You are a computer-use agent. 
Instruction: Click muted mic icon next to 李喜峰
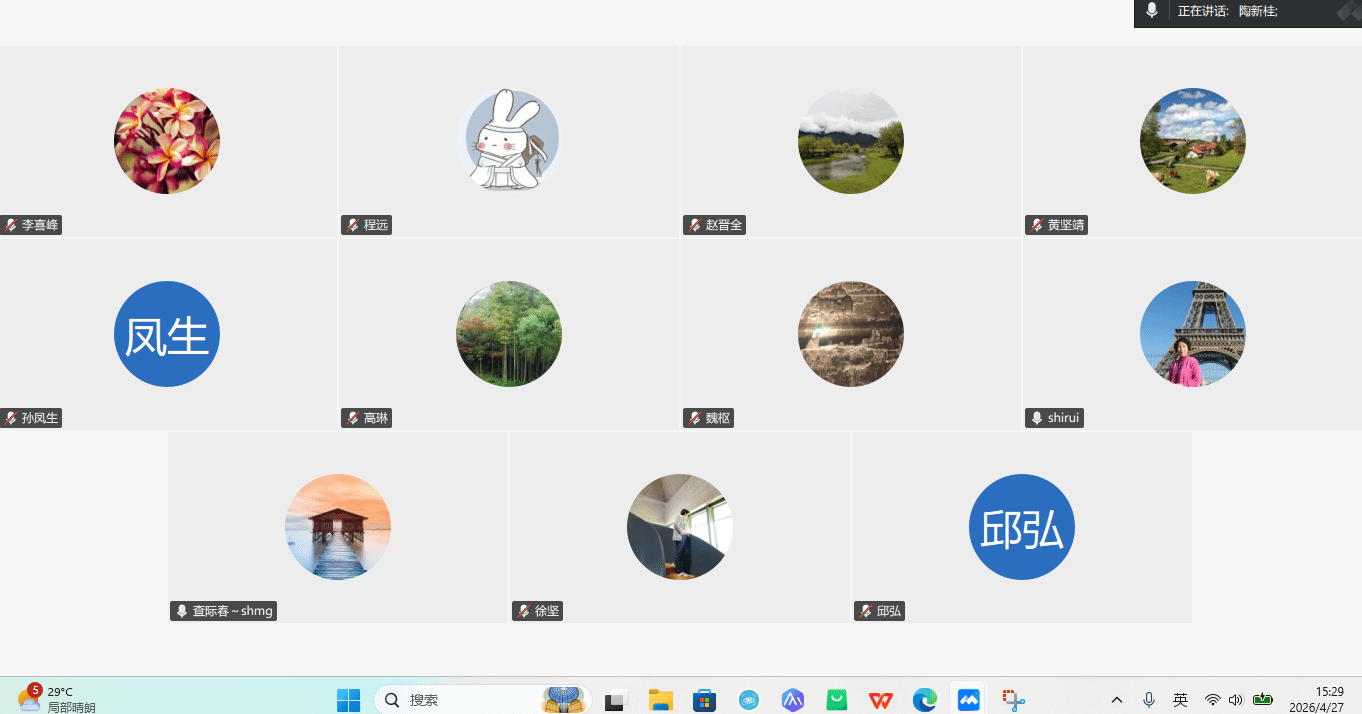(x=11, y=225)
